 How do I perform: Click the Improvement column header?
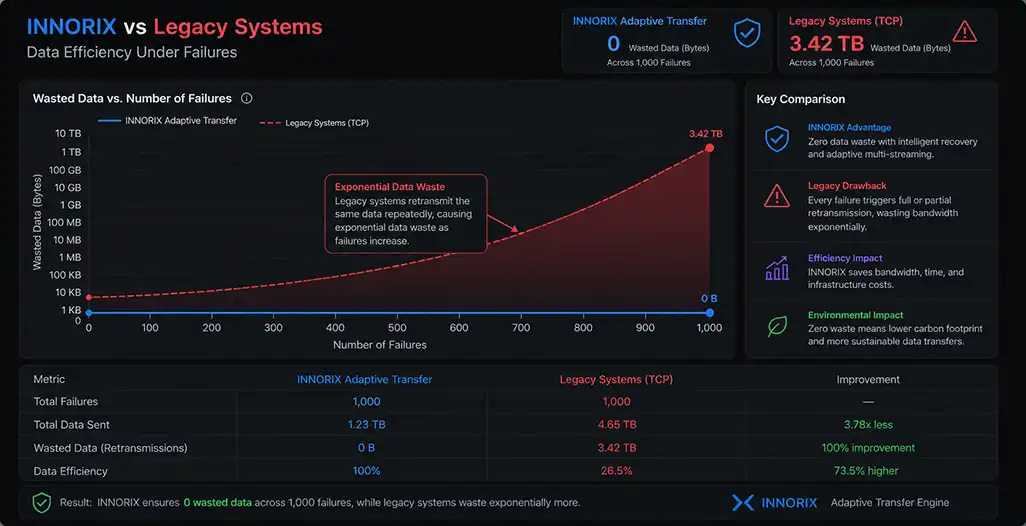click(868, 379)
